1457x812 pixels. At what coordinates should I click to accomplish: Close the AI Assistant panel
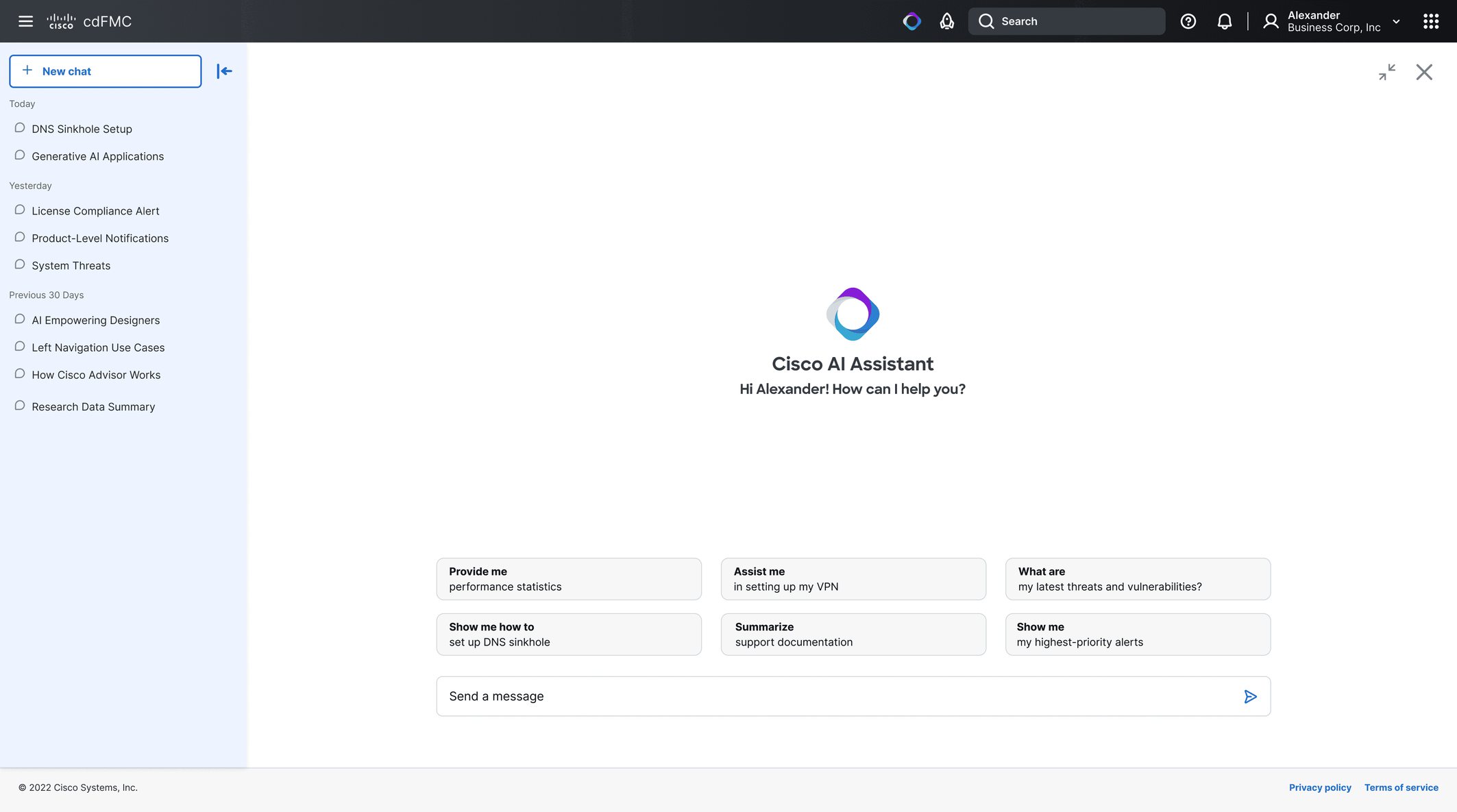pos(1424,72)
